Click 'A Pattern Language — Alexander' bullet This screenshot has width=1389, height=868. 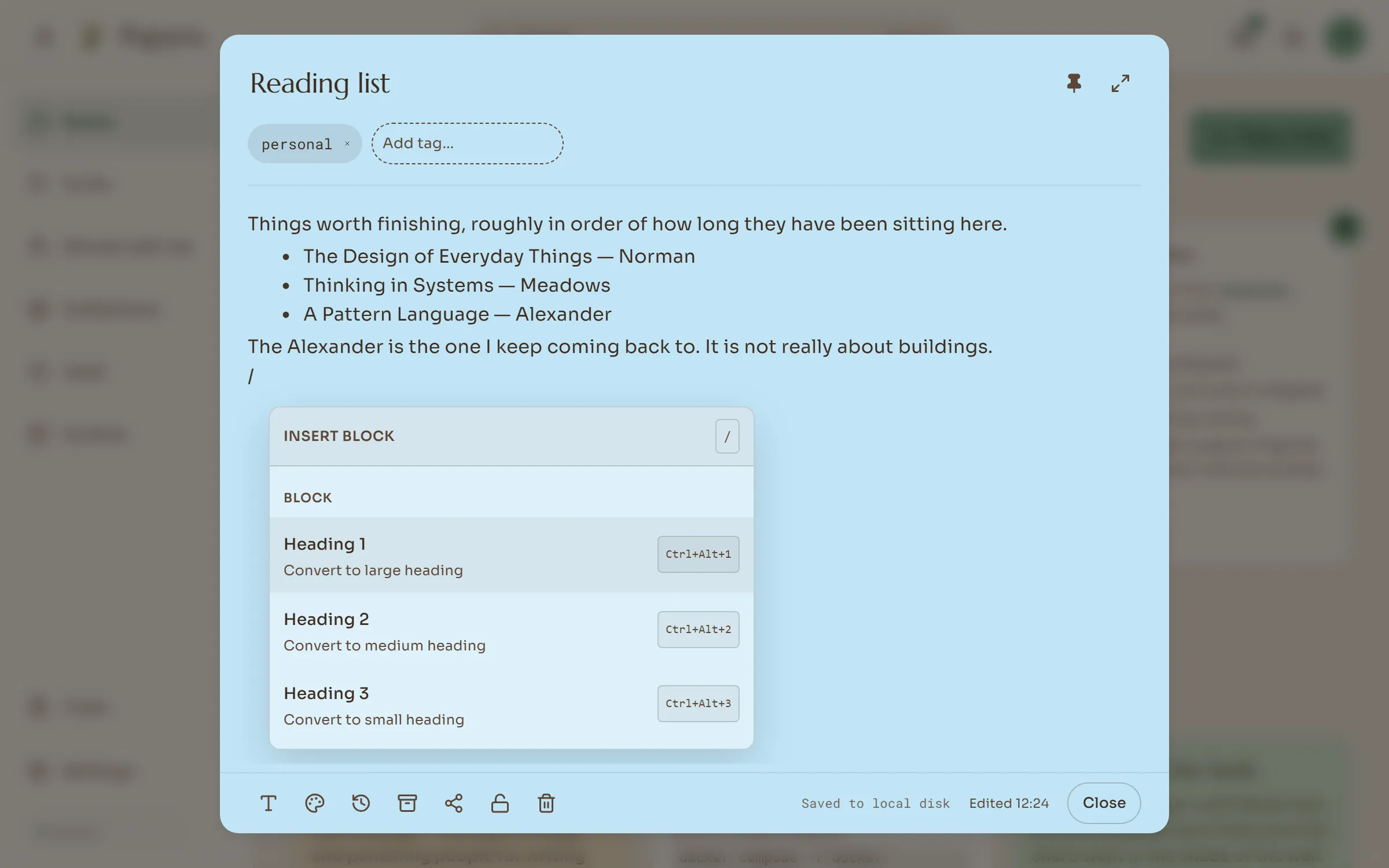coord(457,314)
